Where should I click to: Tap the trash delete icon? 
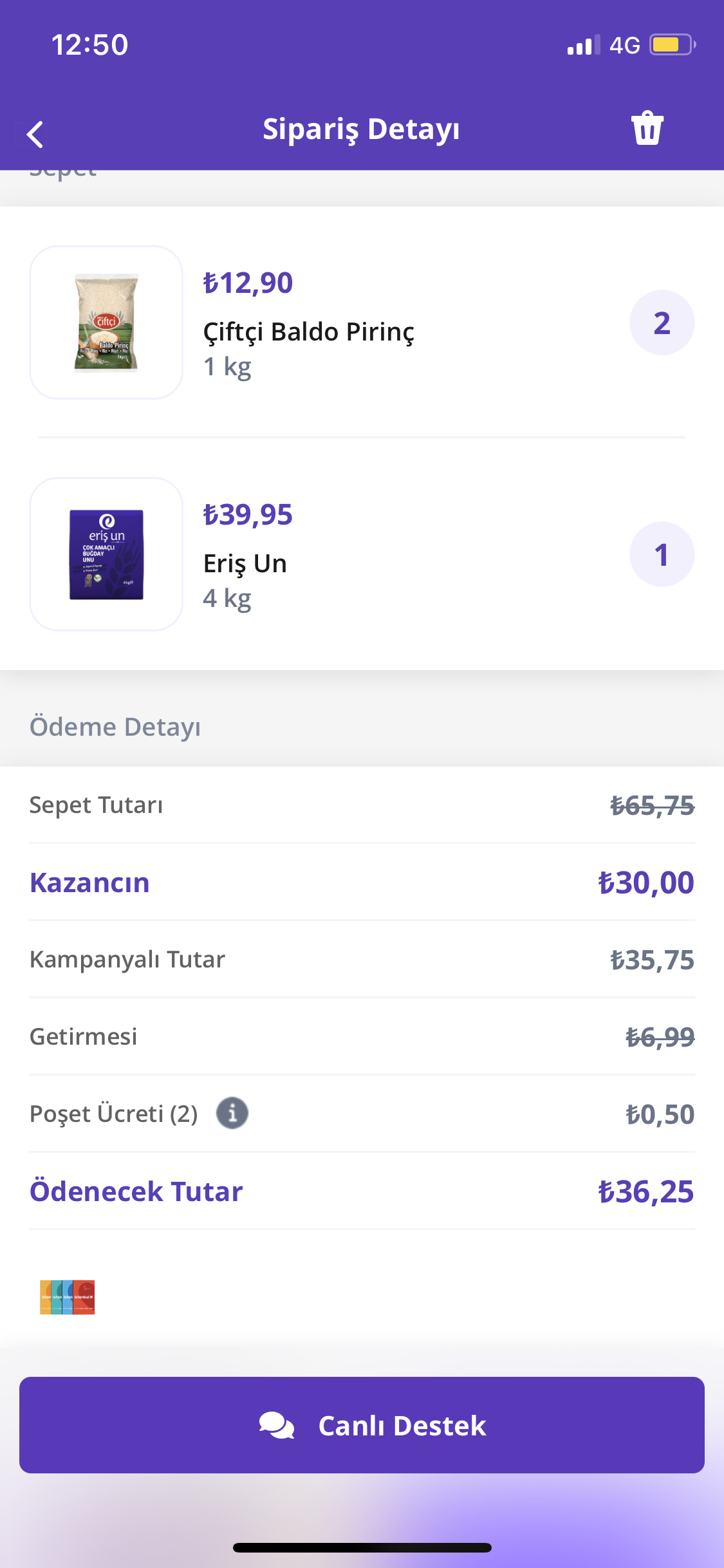647,128
